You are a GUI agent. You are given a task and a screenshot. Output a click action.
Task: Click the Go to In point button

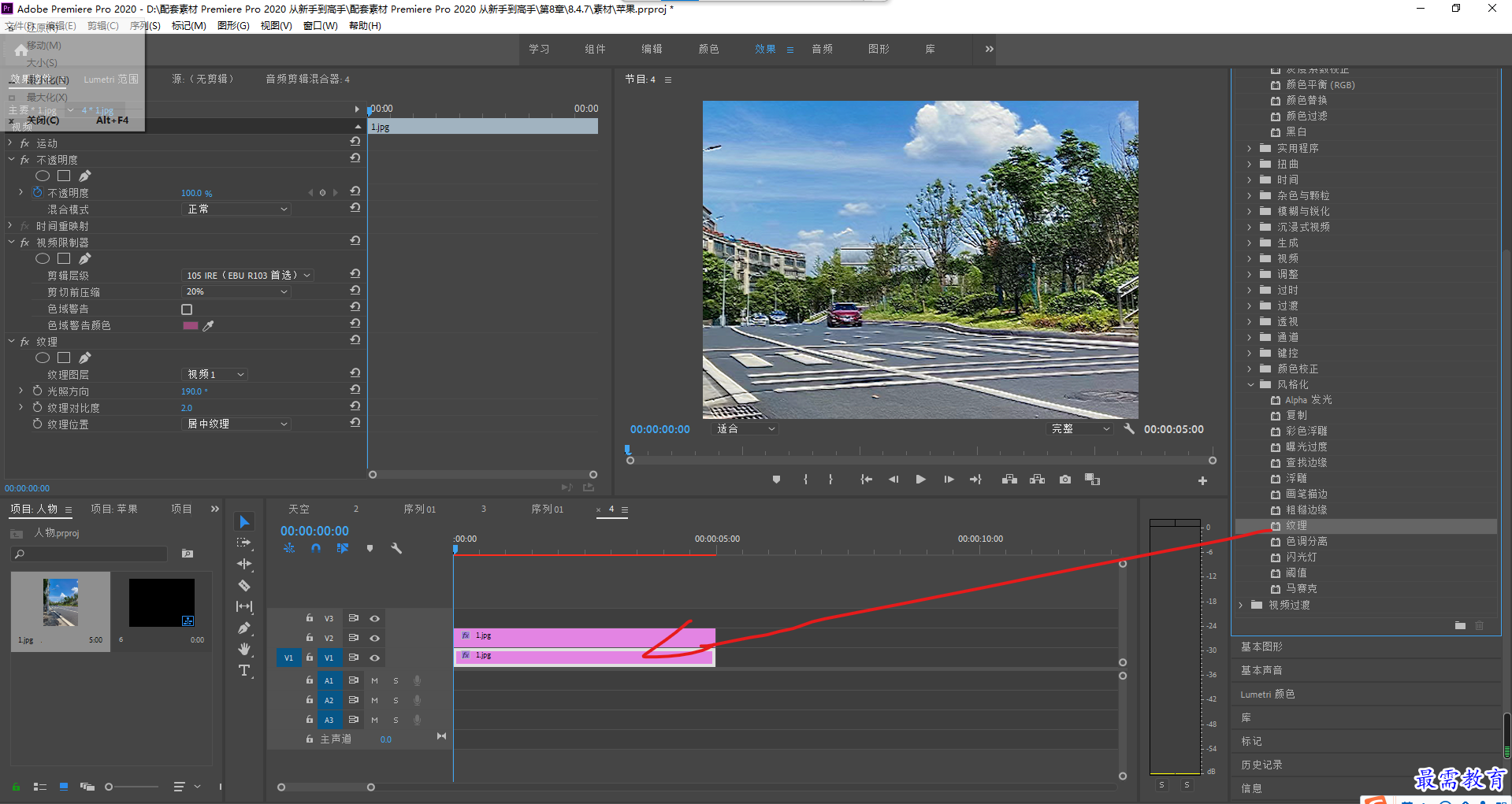[x=866, y=480]
